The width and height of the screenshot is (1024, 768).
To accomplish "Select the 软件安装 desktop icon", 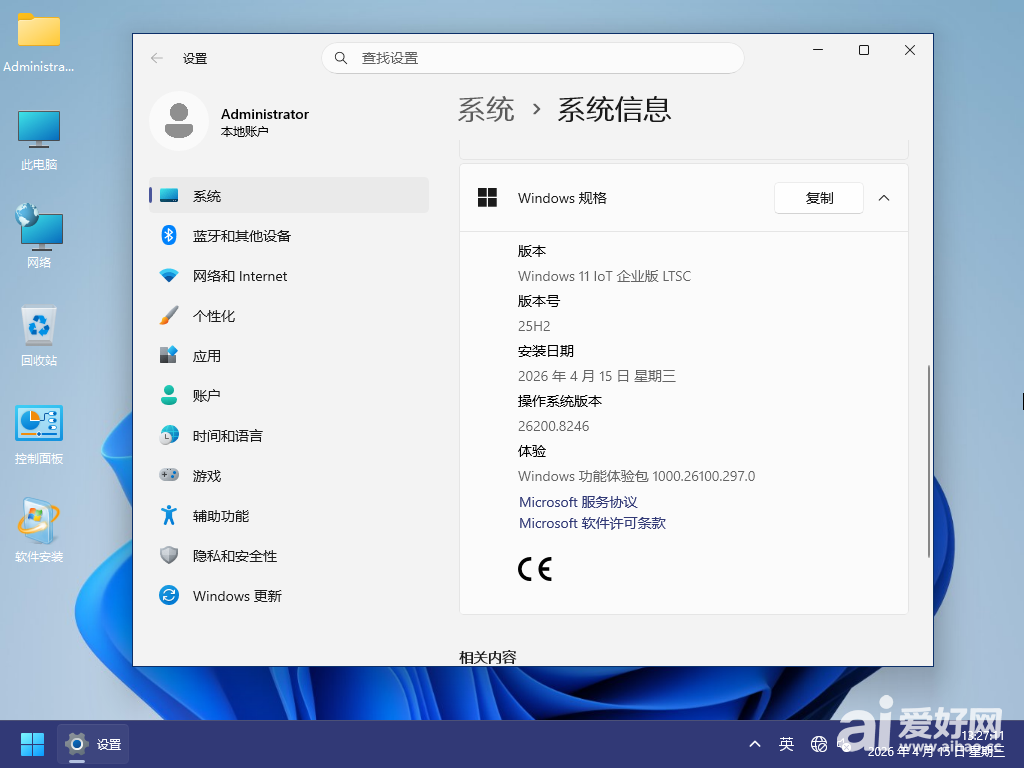I will 39,531.
